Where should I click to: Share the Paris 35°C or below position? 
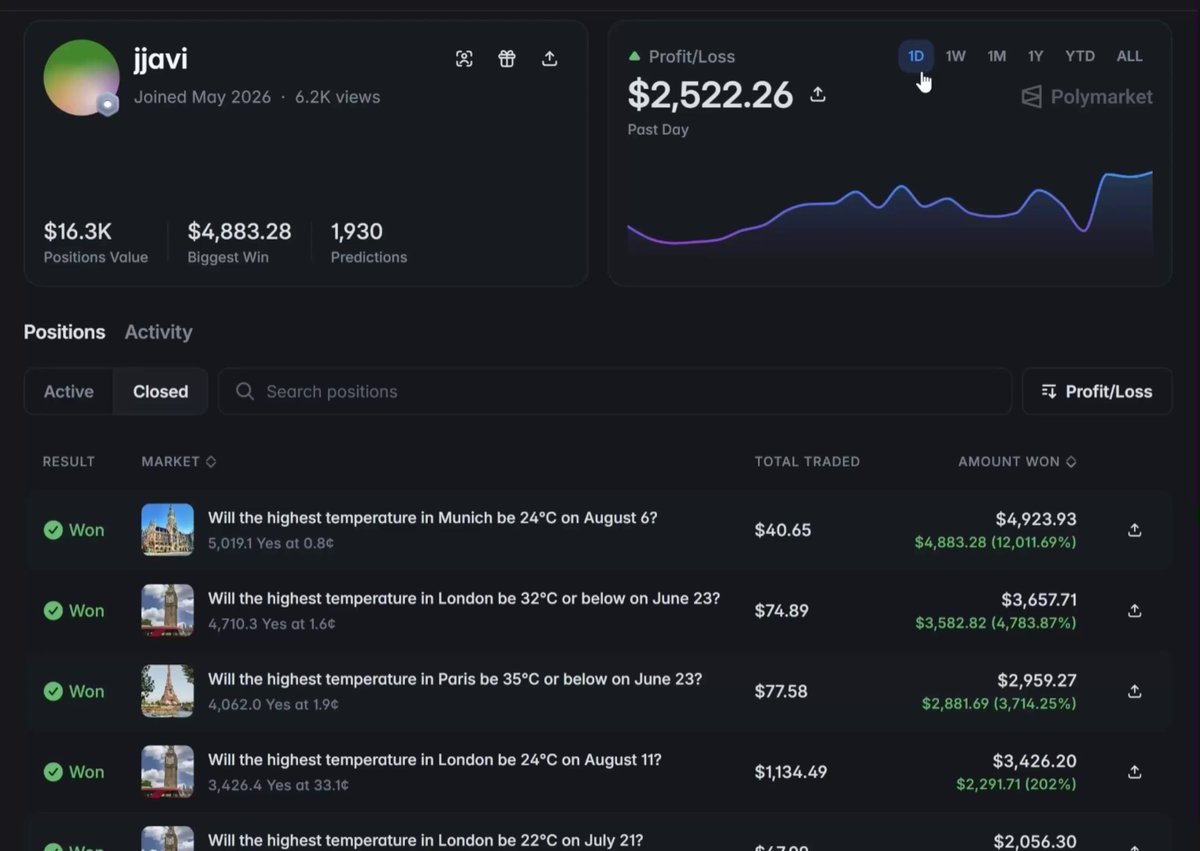point(1134,691)
